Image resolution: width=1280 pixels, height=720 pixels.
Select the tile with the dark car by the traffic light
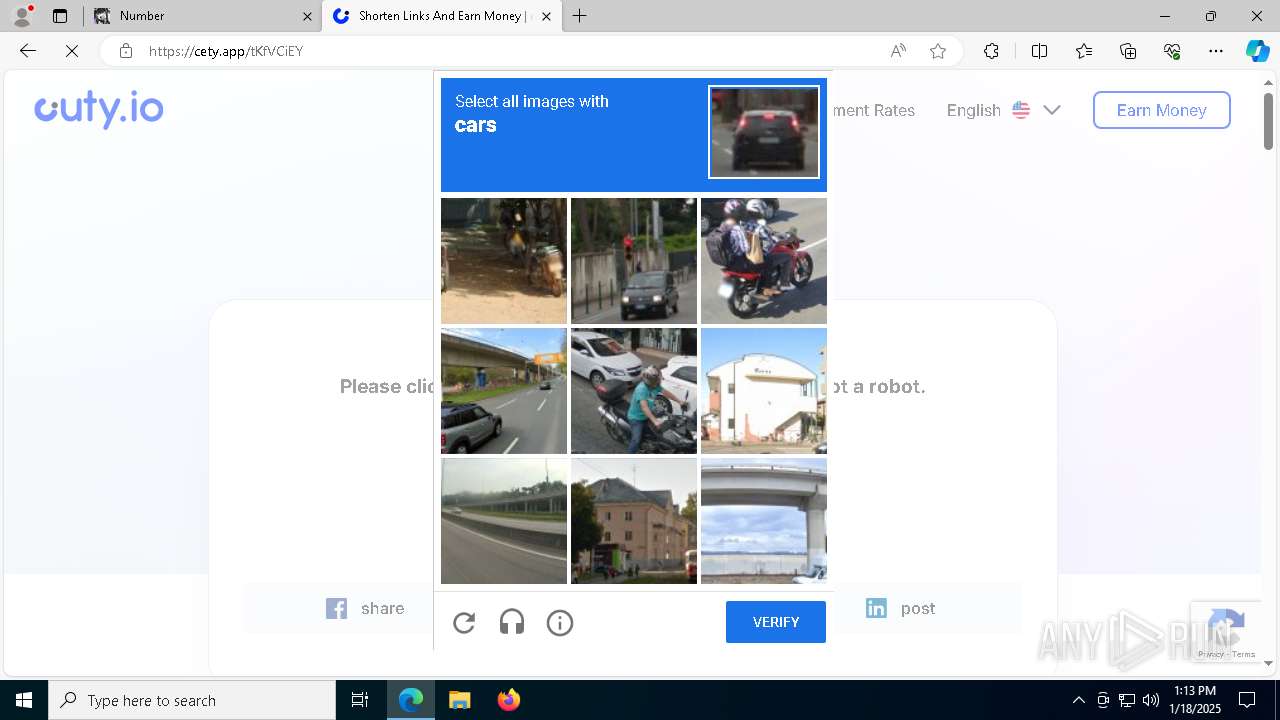coord(634,261)
